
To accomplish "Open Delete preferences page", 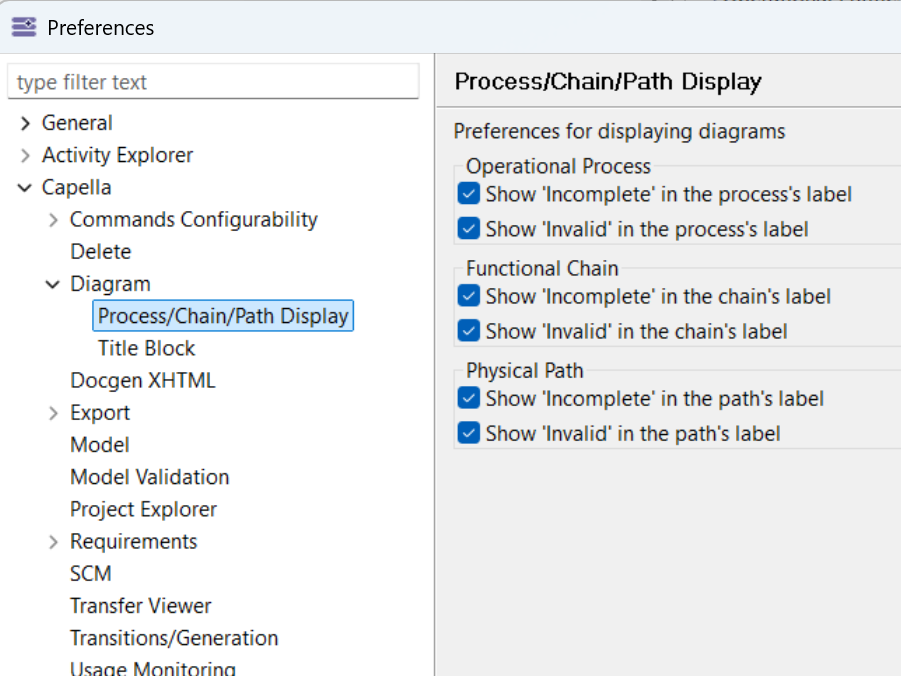I will pyautogui.click(x=101, y=252).
